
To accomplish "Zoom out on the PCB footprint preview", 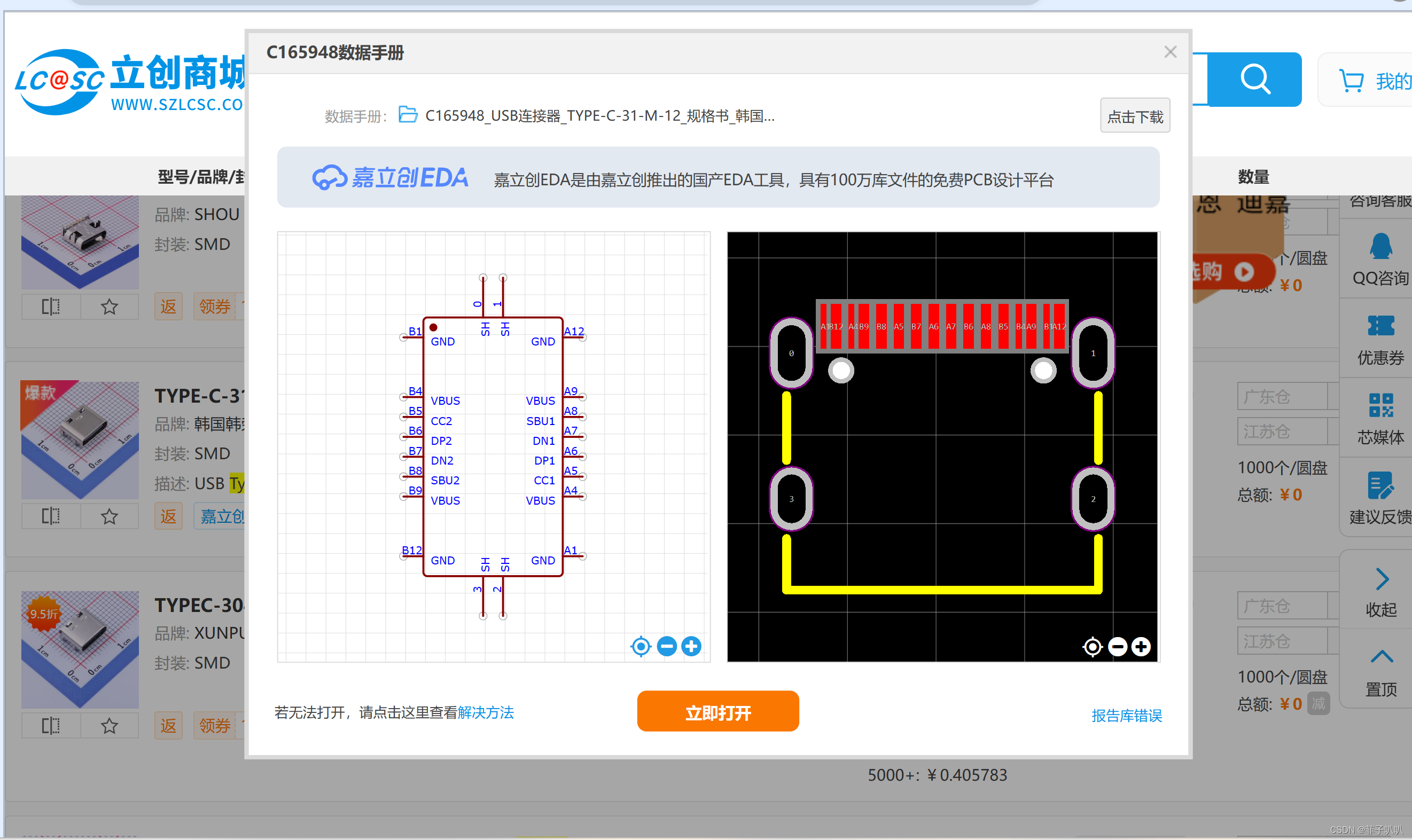I will [1117, 646].
